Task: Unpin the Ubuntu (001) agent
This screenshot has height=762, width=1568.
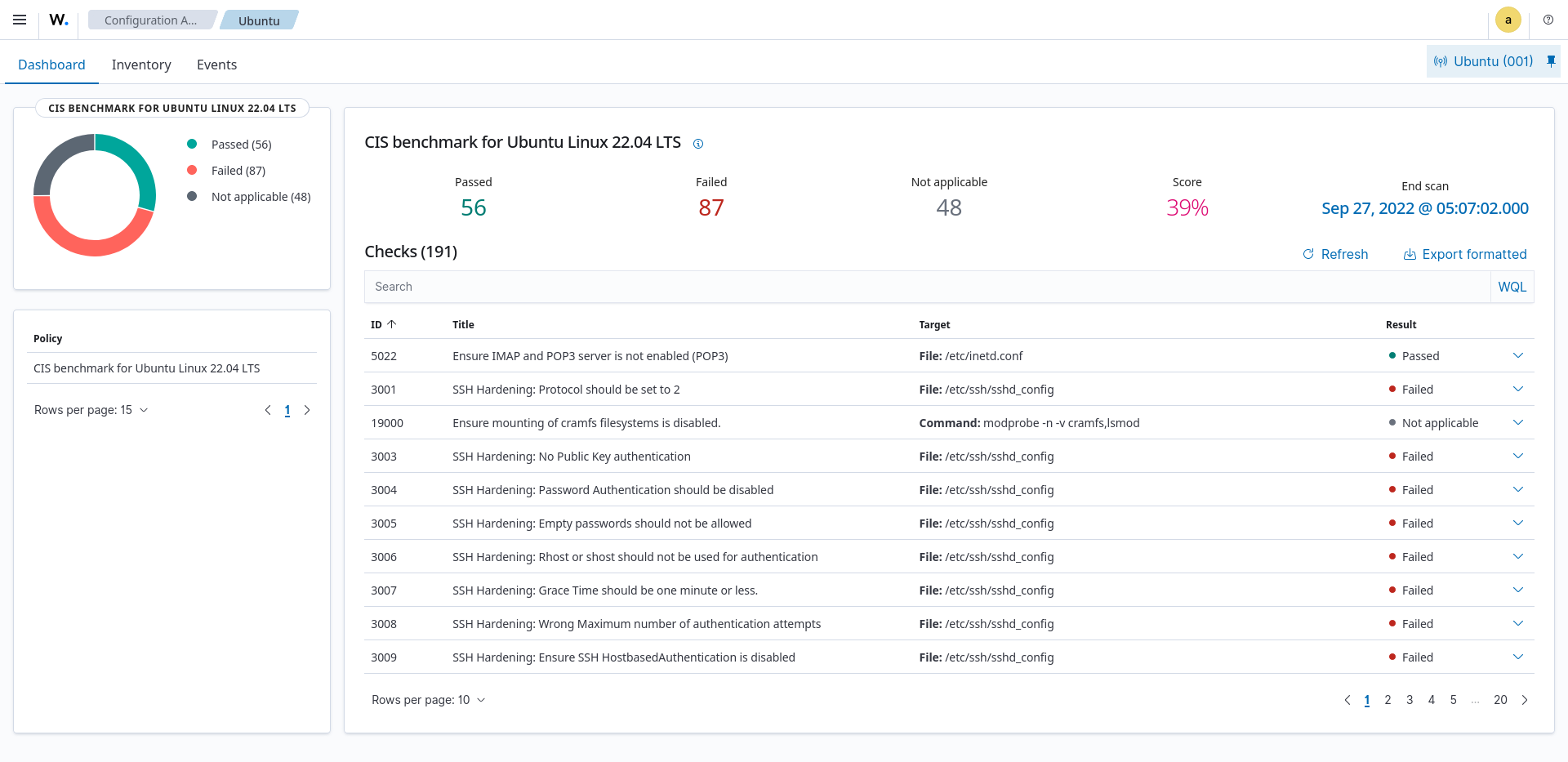Action: [1551, 60]
